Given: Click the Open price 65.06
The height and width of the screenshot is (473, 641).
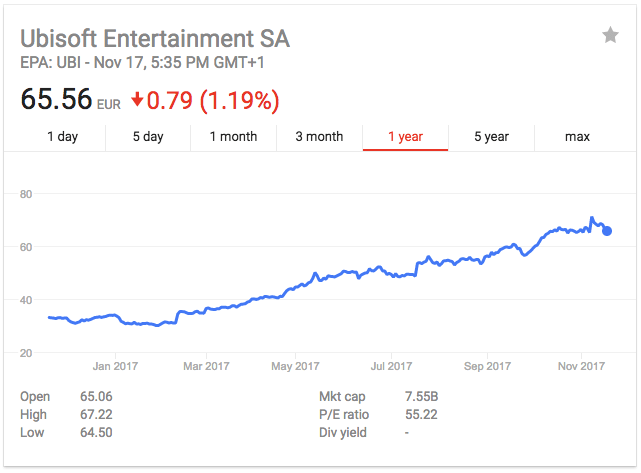Looking at the screenshot, I should pyautogui.click(x=96, y=396).
